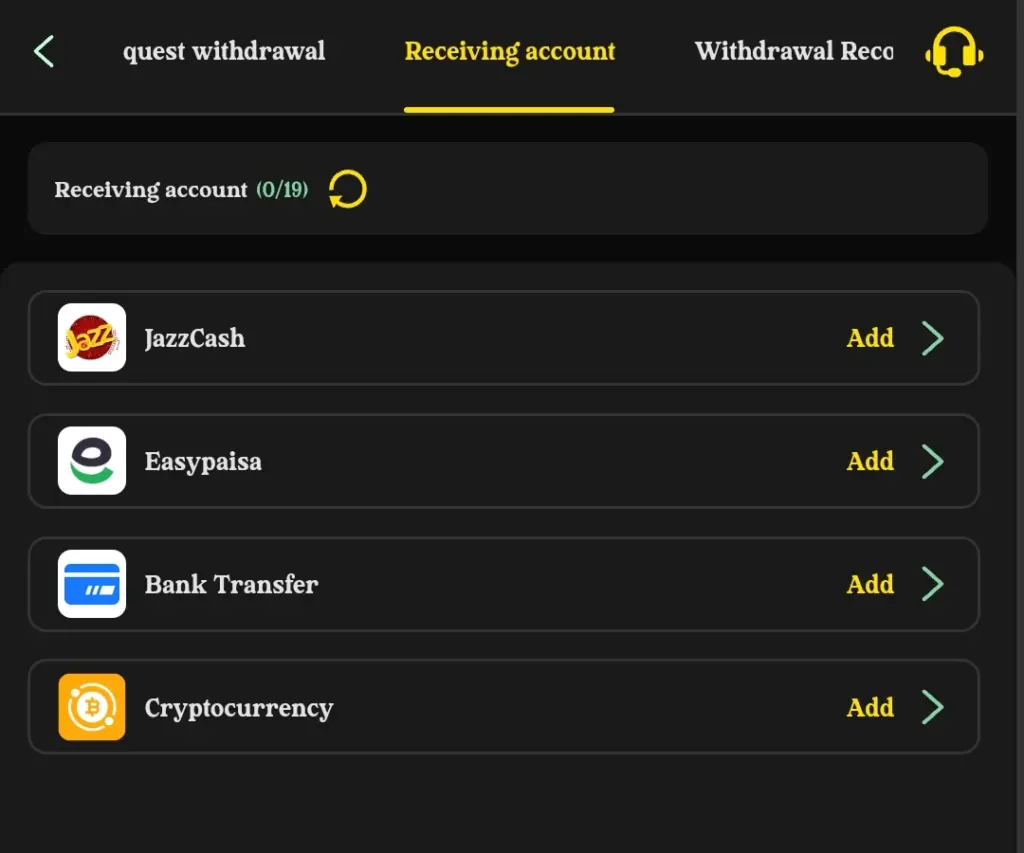Add a JazzCash account
This screenshot has width=1024, height=853.
(x=870, y=338)
